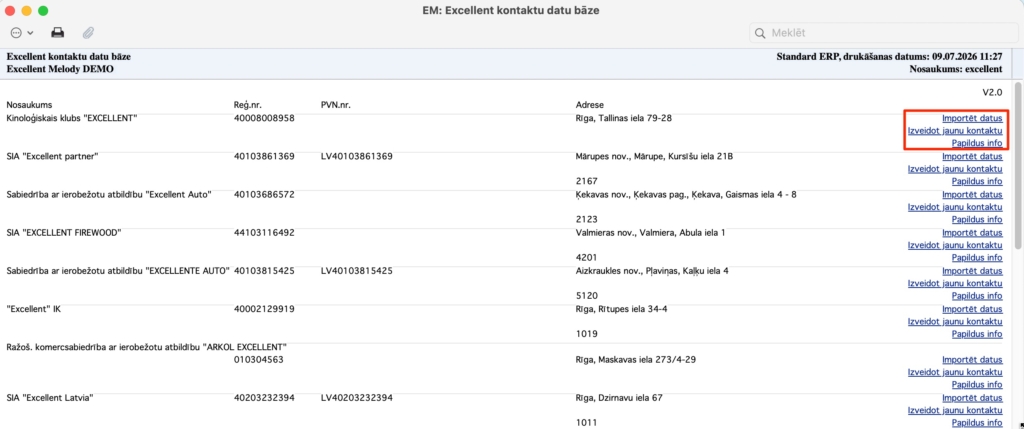Image resolution: width=1024 pixels, height=429 pixels.
Task: Click address Valmiera, Abula iela 1
Action: coord(650,232)
